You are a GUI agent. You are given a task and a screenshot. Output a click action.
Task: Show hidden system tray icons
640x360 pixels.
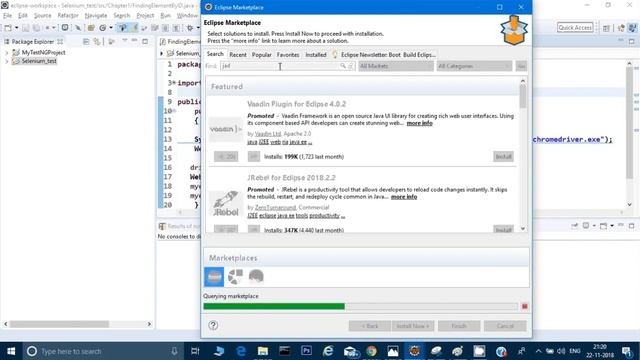click(x=538, y=351)
